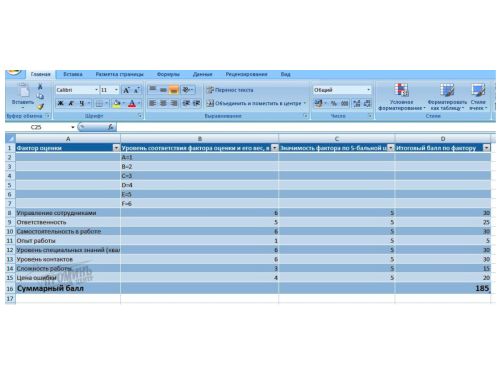Screen dimensions: 500x375
Task: Align text to middle of cell
Action: coord(163,89)
